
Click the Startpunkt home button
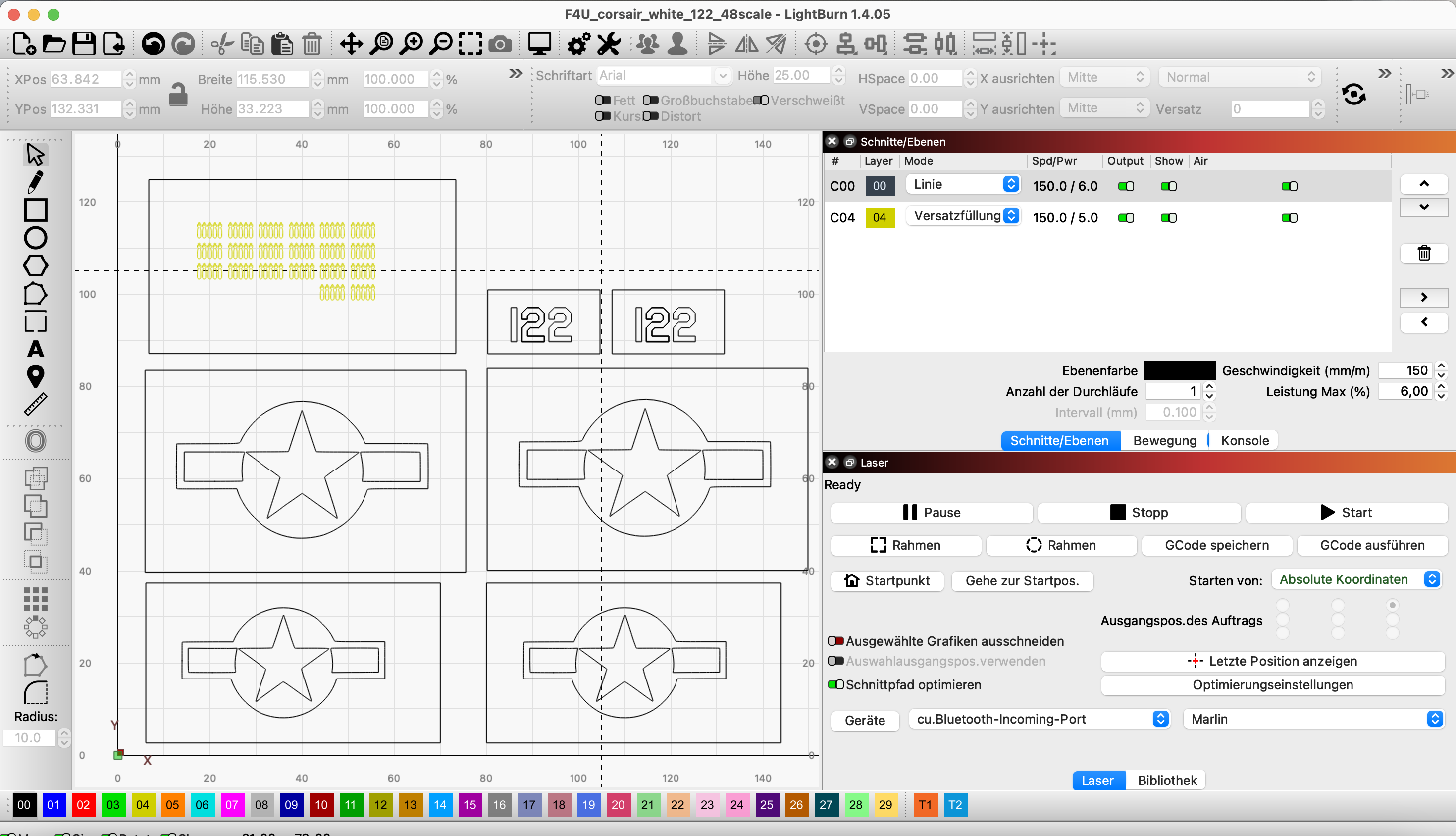[887, 580]
